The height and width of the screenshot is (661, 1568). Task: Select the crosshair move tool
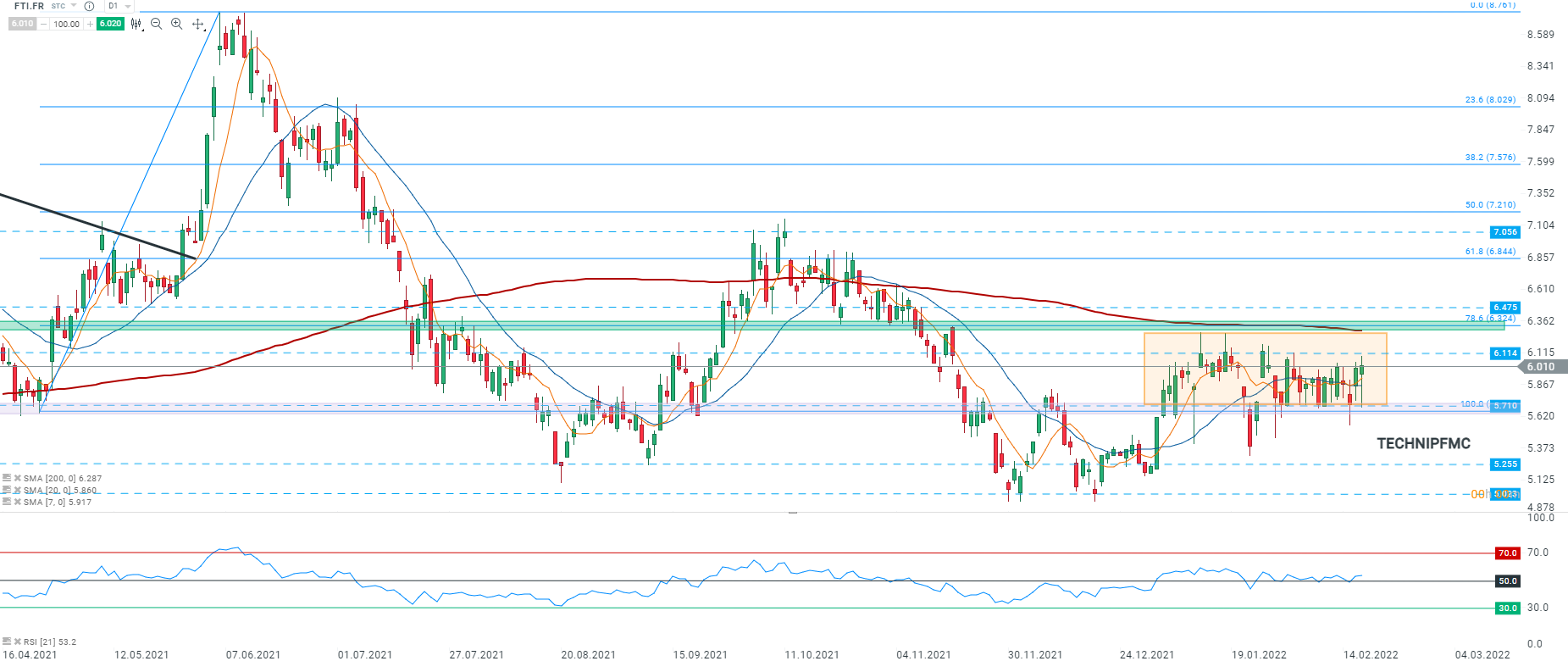(x=198, y=24)
